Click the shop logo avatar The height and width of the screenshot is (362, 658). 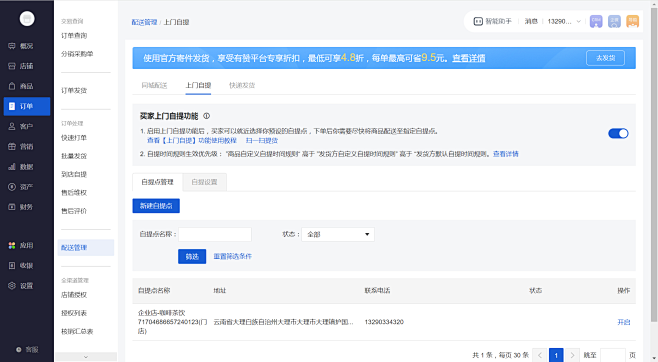click(x=27, y=18)
